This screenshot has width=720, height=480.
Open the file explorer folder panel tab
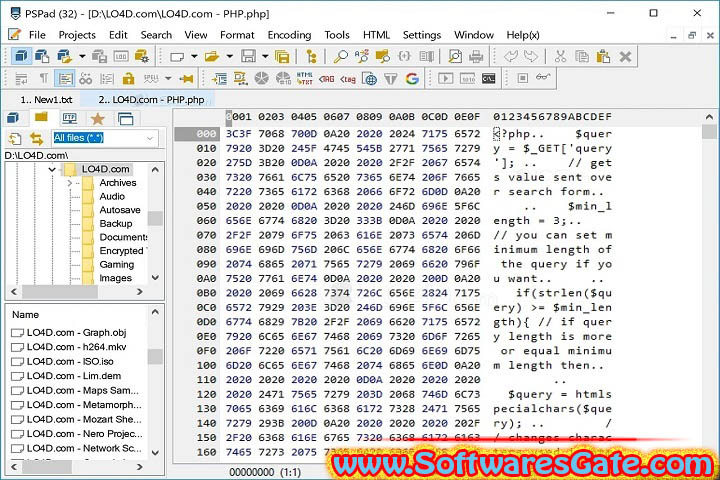41,118
